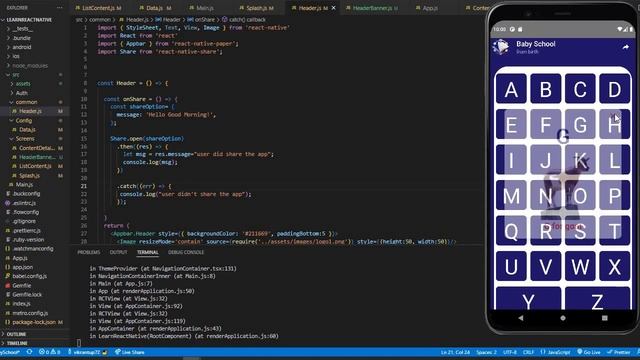Screen dimensions: 640x360
Task: Tap the Baby School logo in the emulator
Action: pyautogui.click(x=501, y=47)
